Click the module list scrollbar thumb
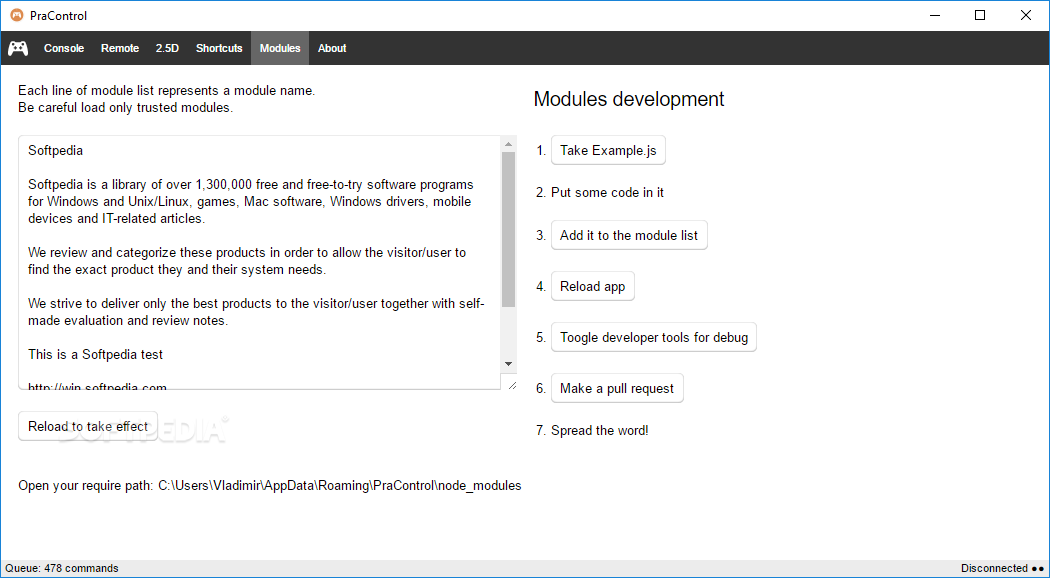This screenshot has height=578, width=1050. (508, 229)
